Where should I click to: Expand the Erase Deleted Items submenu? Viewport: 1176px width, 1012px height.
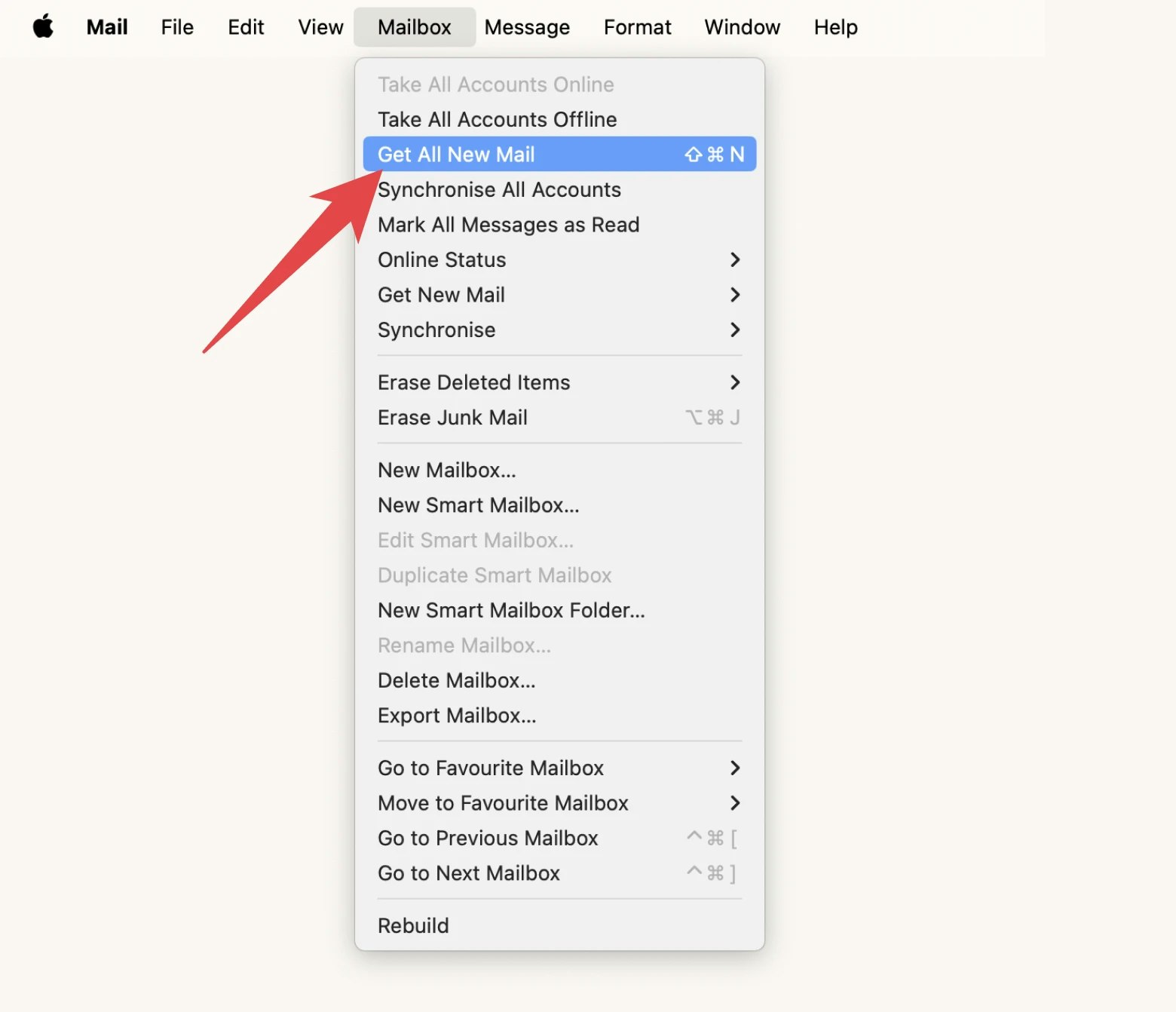click(559, 382)
